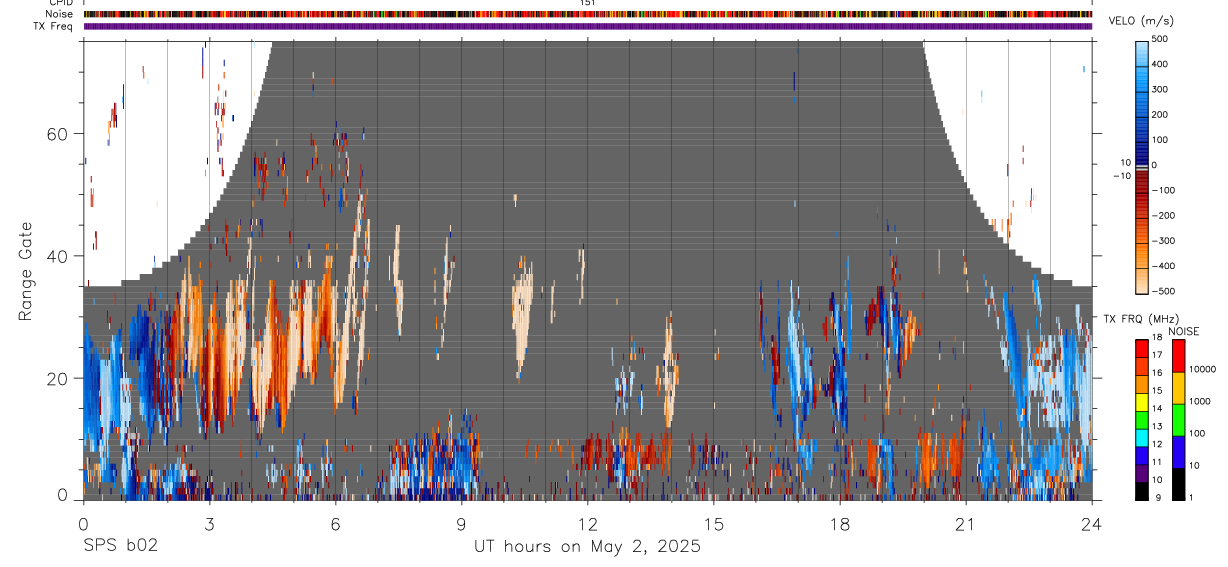Click the multicolored Noise strip above the plot

tap(588, 14)
